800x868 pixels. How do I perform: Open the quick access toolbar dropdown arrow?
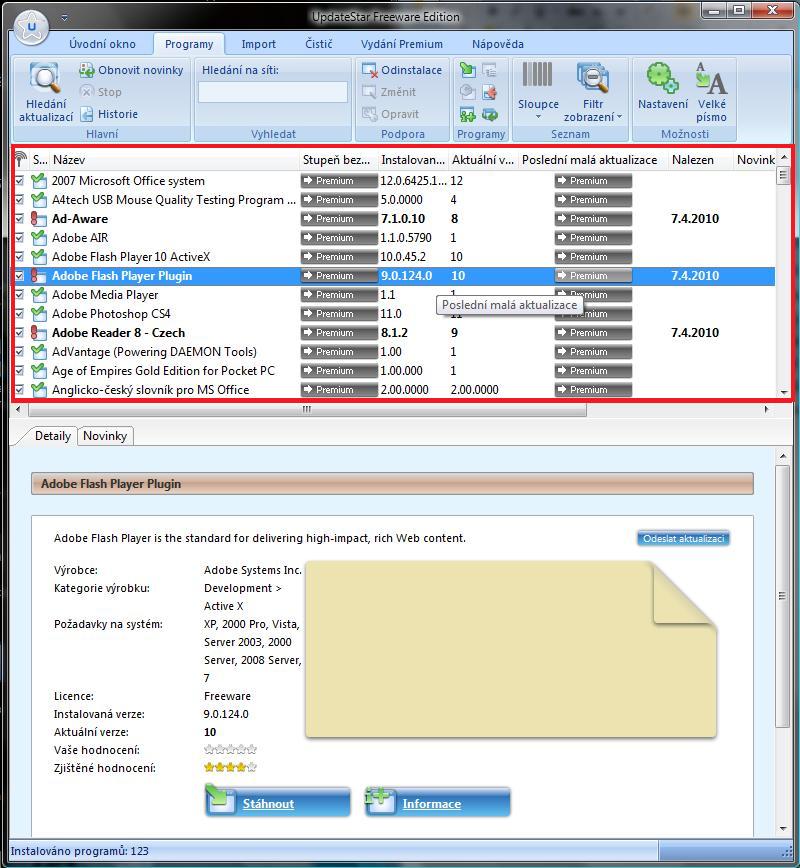pyautogui.click(x=65, y=18)
